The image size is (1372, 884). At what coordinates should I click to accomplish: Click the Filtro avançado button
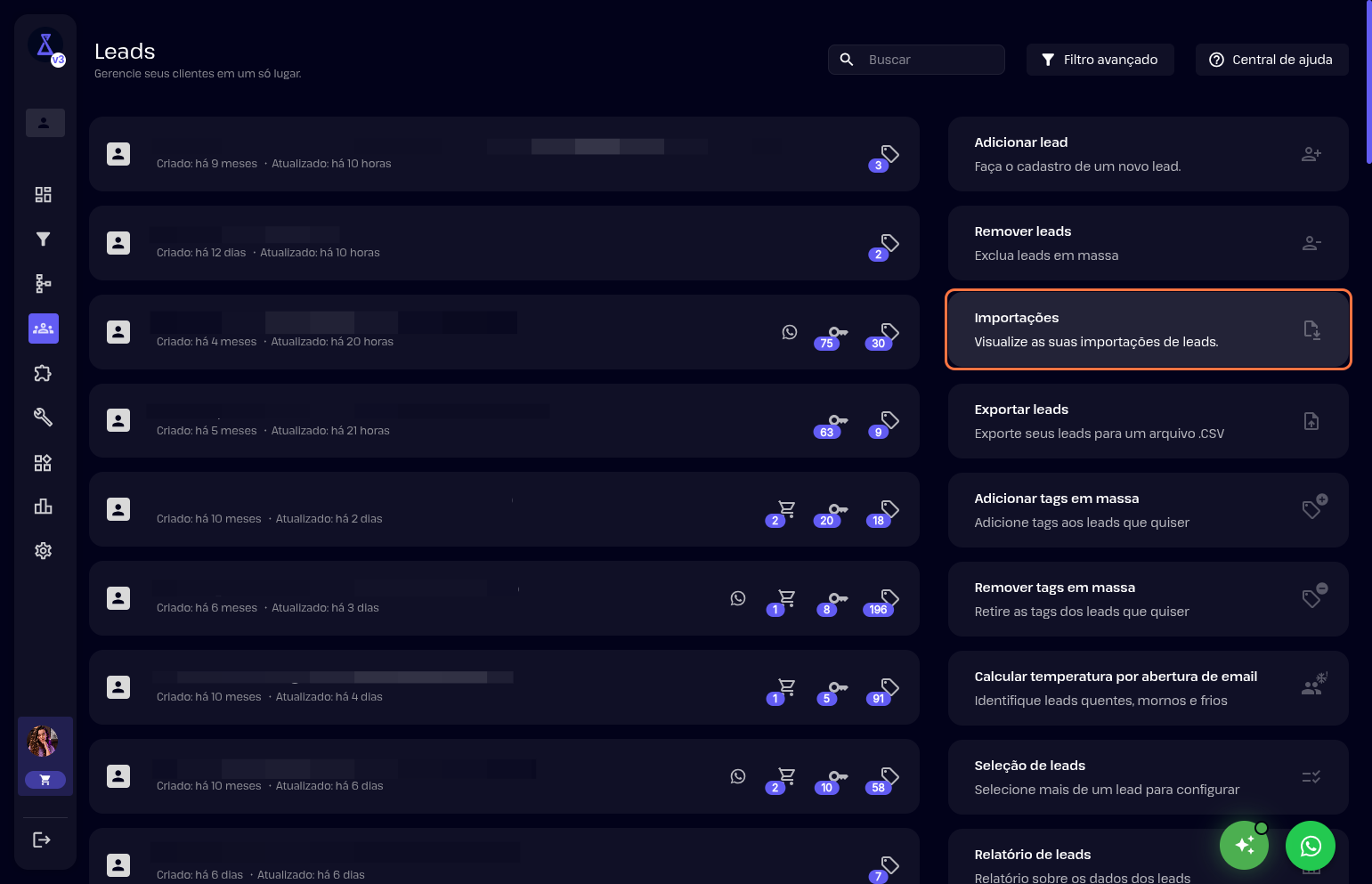click(1100, 60)
